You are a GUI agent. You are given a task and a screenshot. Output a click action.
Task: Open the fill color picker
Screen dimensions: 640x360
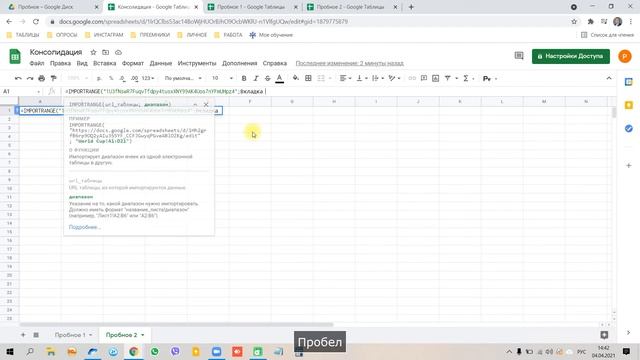(x=296, y=78)
